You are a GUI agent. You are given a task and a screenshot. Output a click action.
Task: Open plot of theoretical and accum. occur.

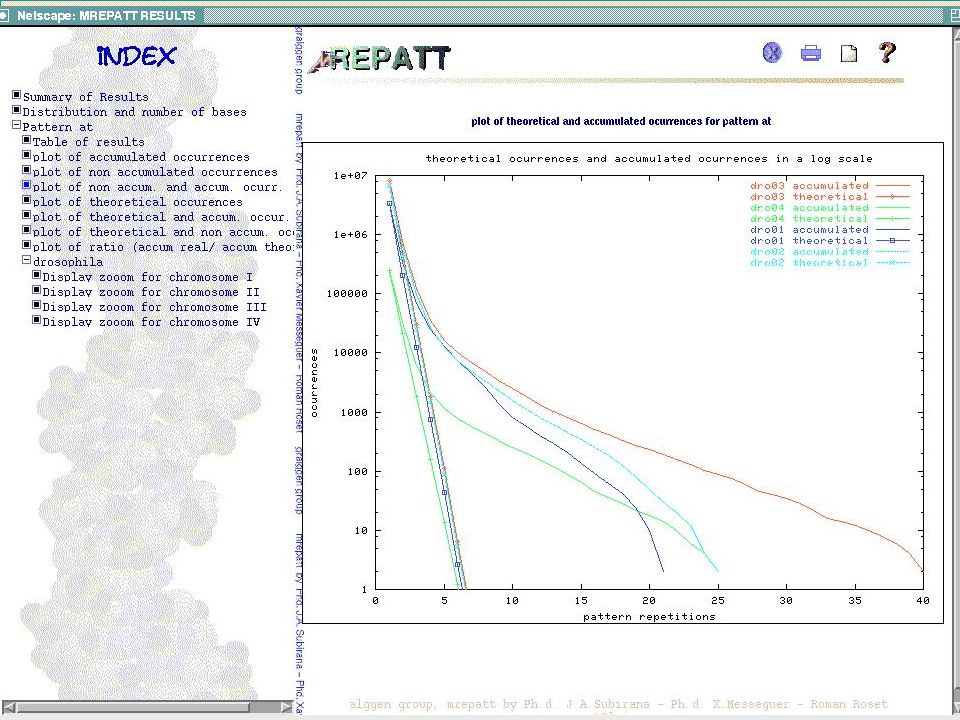point(160,217)
